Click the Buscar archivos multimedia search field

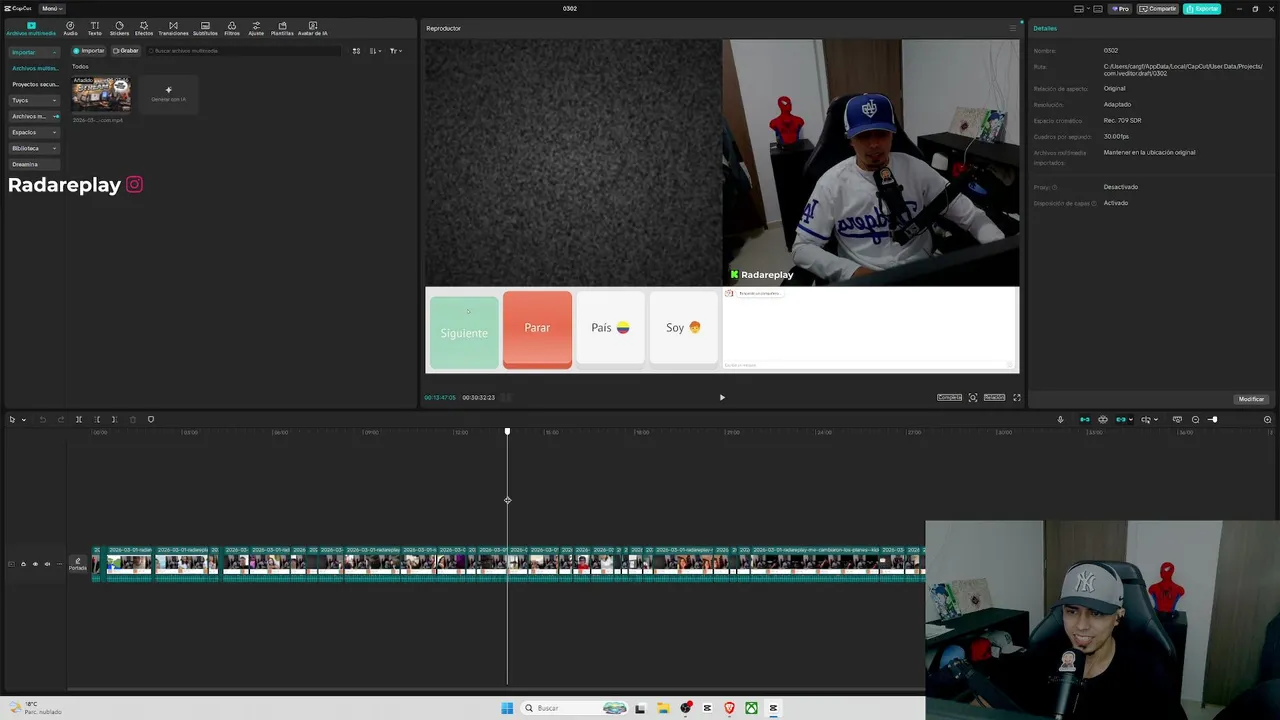click(x=244, y=51)
